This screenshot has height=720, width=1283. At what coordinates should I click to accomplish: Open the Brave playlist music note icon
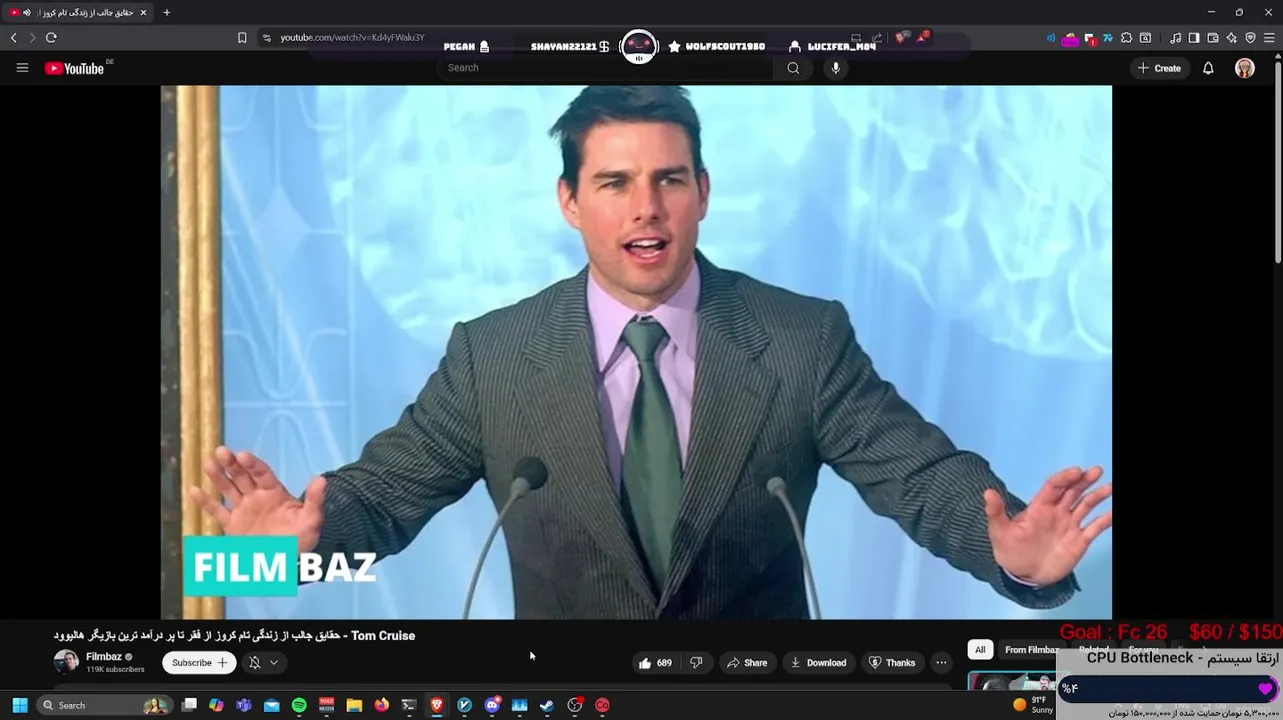point(1175,38)
